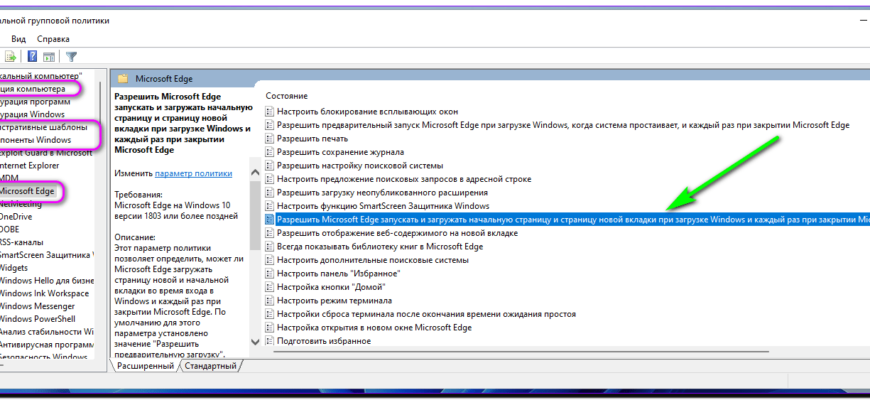Click policy icon beside "Настроить режим терминала"
The height and width of the screenshot is (400, 870).
pyautogui.click(x=270, y=300)
